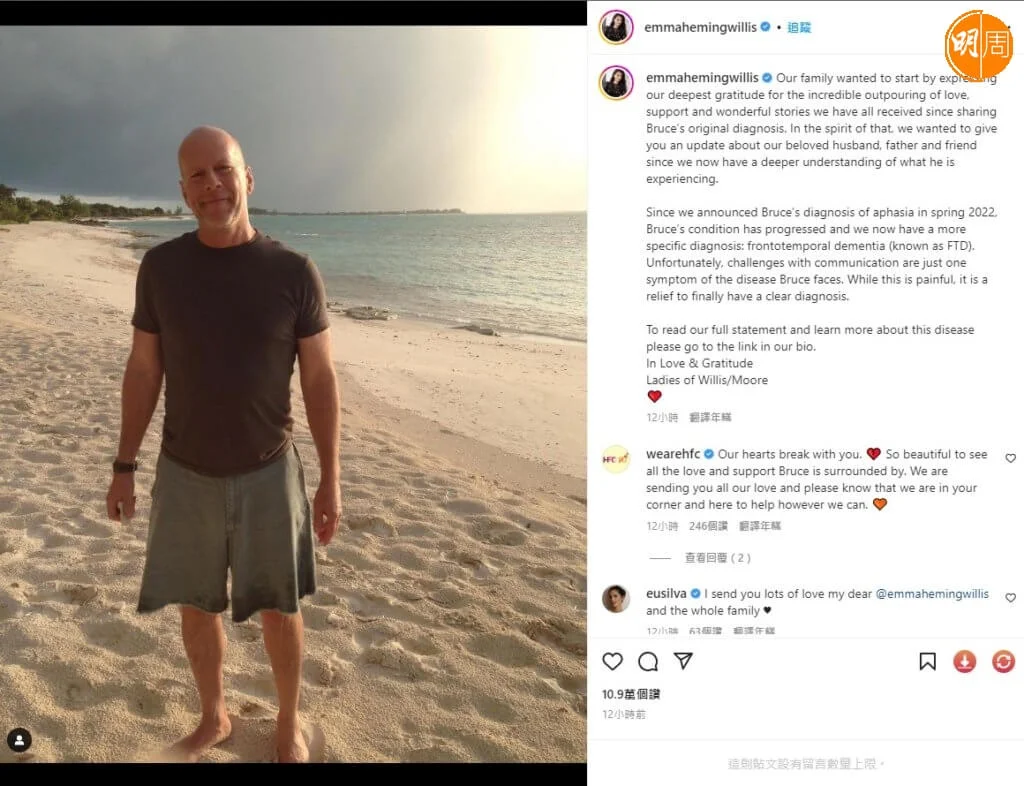Open comment speech bubble icon
The height and width of the screenshot is (786, 1024).
click(x=648, y=661)
